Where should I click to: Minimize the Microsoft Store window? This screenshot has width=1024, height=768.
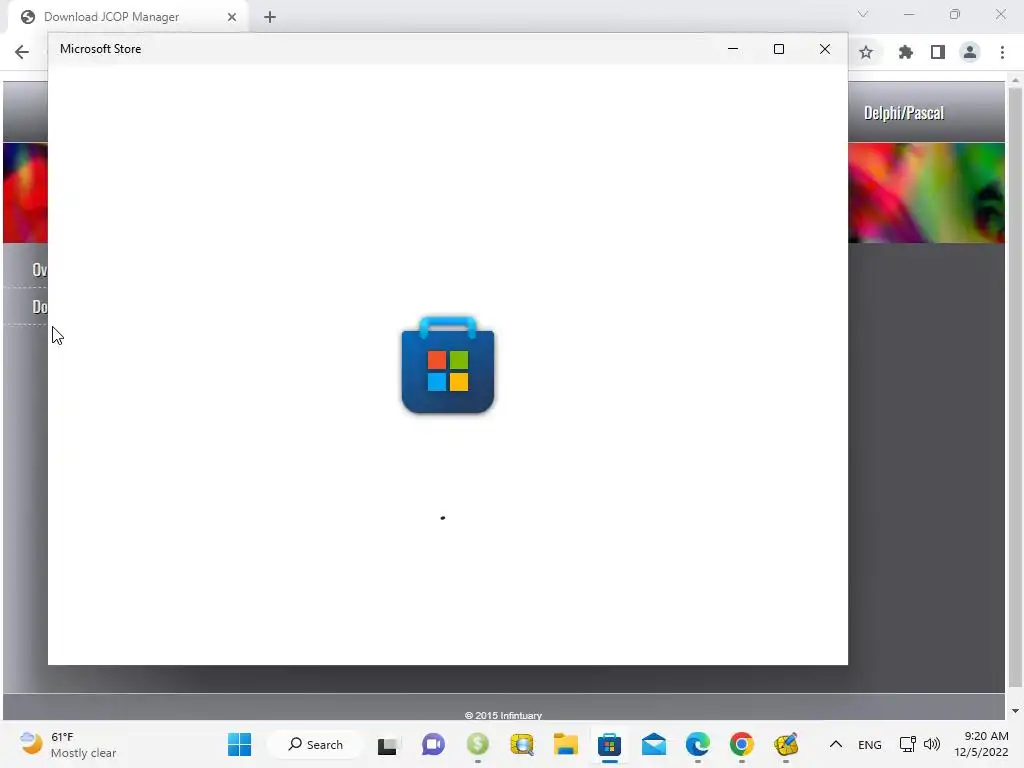[x=733, y=49]
